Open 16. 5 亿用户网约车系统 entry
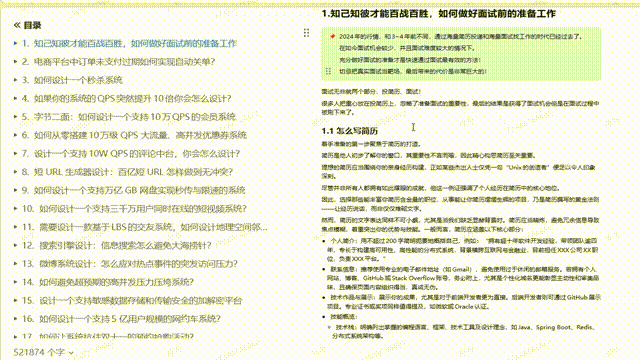Image resolution: width=640 pixels, height=360 pixels. (x=121, y=319)
